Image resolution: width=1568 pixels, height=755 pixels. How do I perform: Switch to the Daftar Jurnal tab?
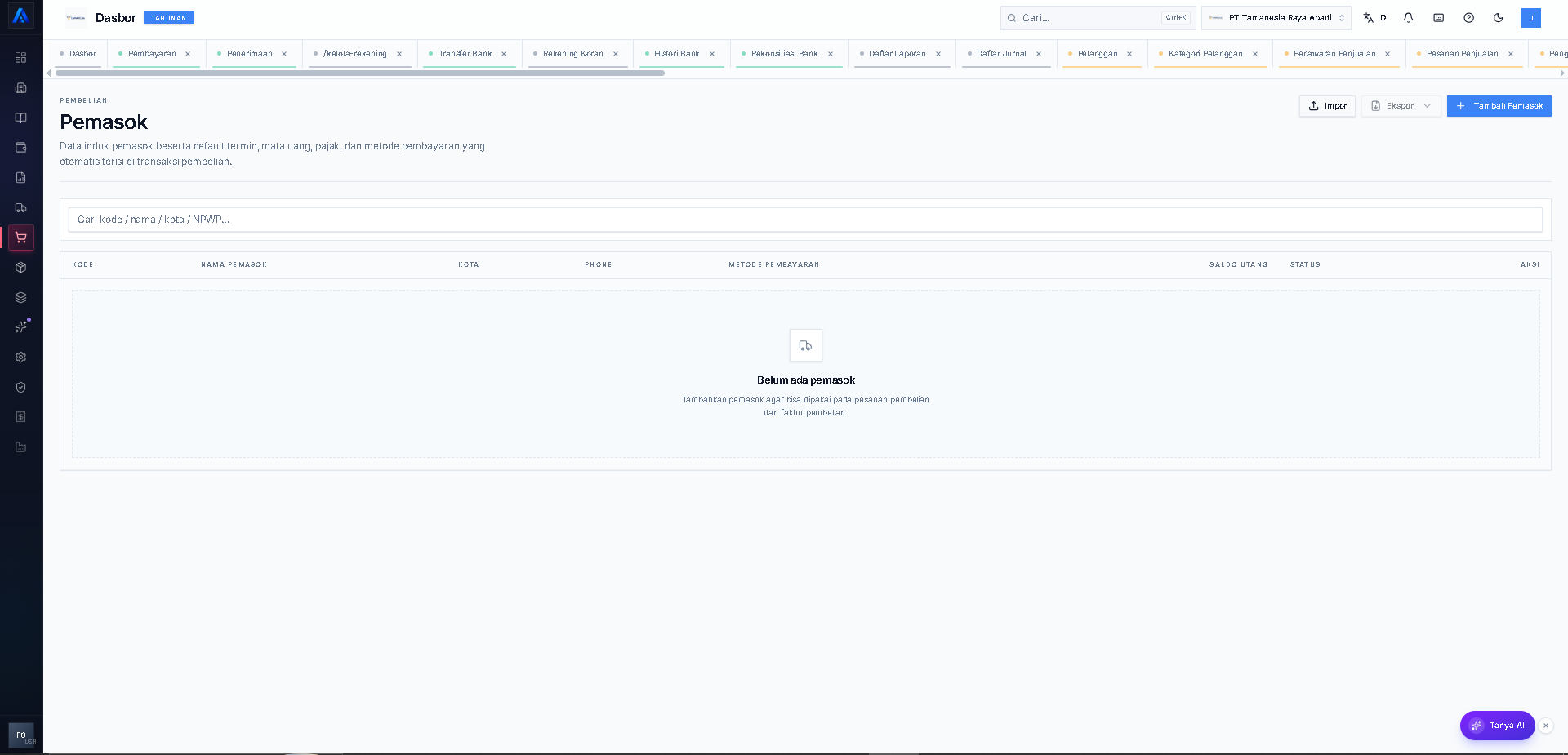[x=1001, y=54]
